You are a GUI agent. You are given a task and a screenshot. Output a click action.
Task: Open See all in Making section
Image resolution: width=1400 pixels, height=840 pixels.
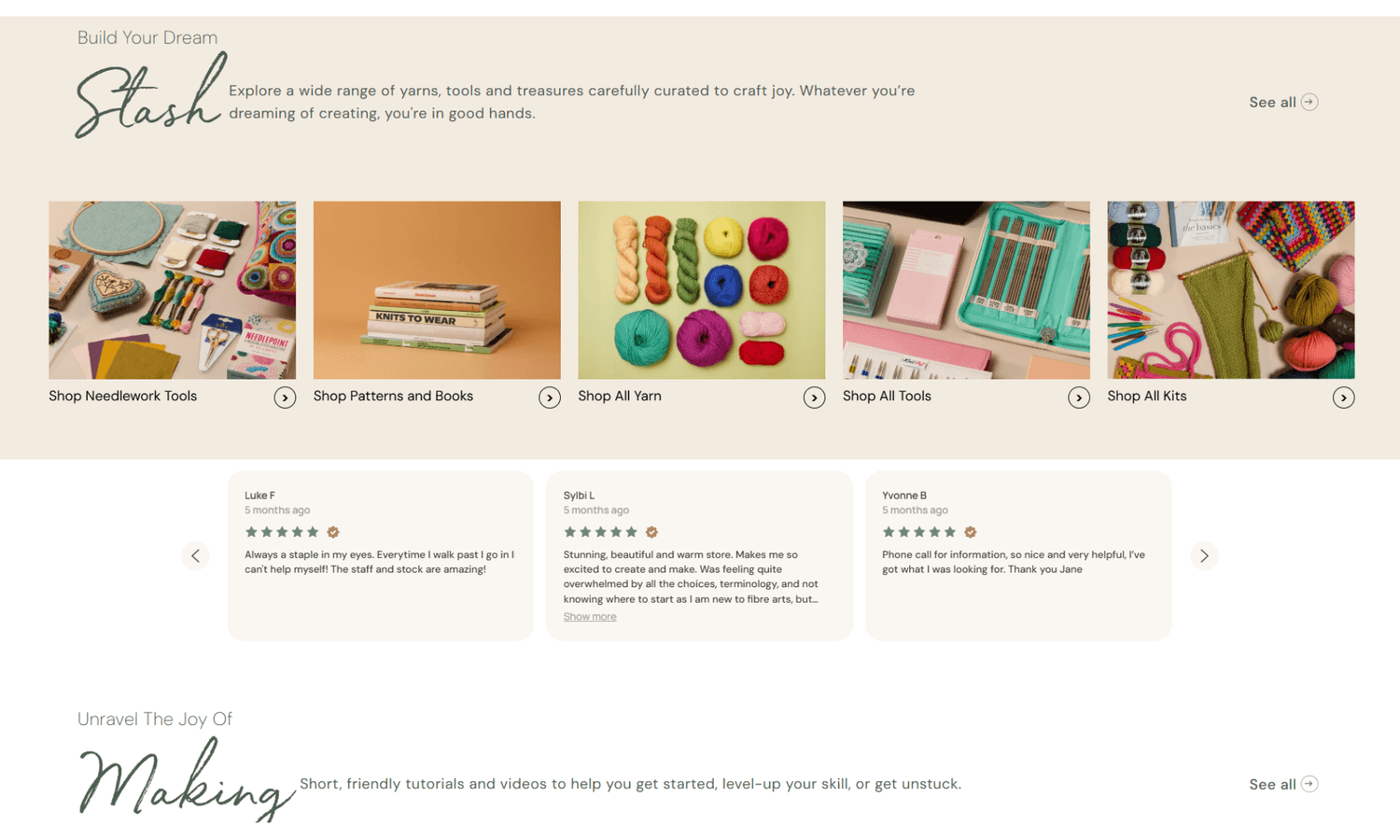point(1283,784)
